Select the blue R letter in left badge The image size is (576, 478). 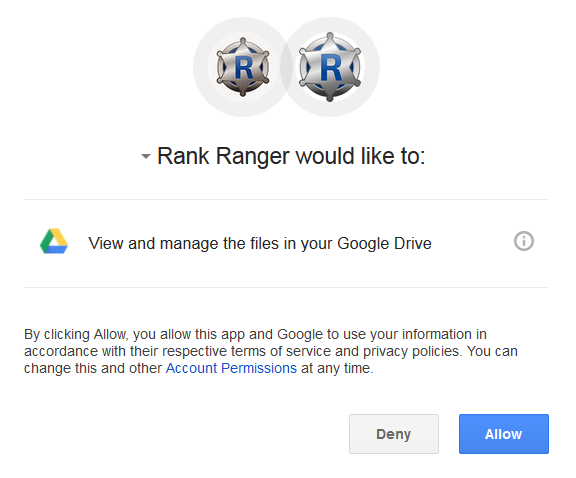pyautogui.click(x=244, y=68)
